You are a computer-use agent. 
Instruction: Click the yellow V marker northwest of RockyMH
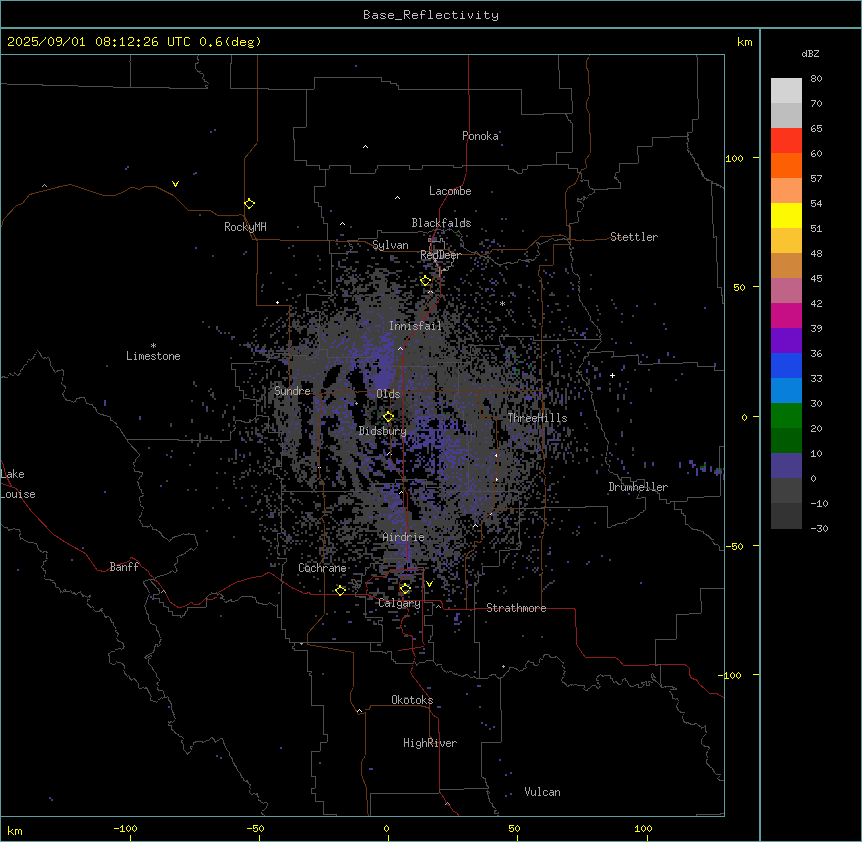pyautogui.click(x=175, y=184)
